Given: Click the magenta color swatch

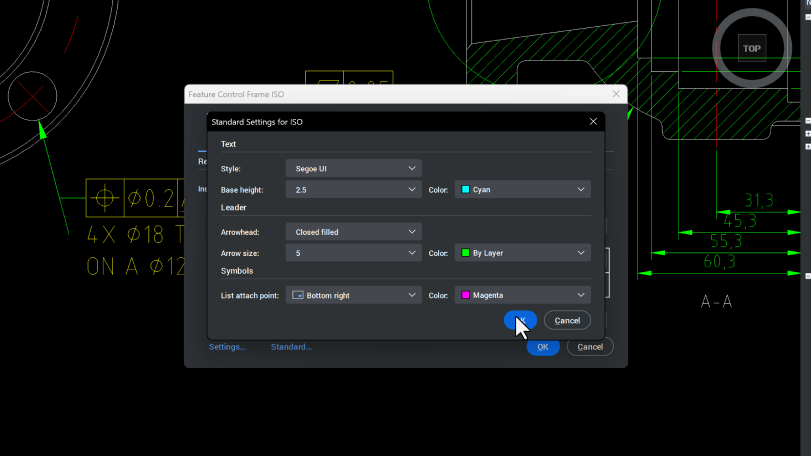Looking at the screenshot, I should (465, 295).
